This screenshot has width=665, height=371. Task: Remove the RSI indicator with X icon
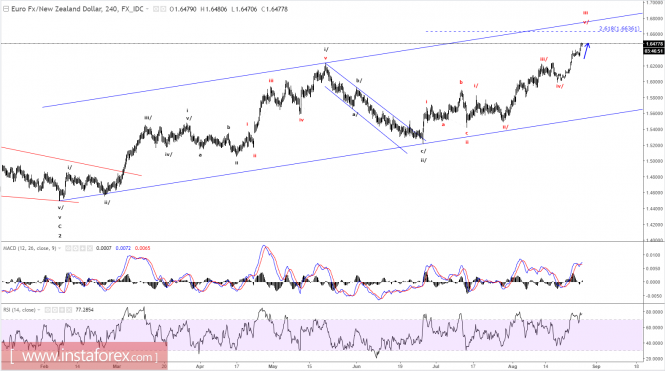[69, 310]
